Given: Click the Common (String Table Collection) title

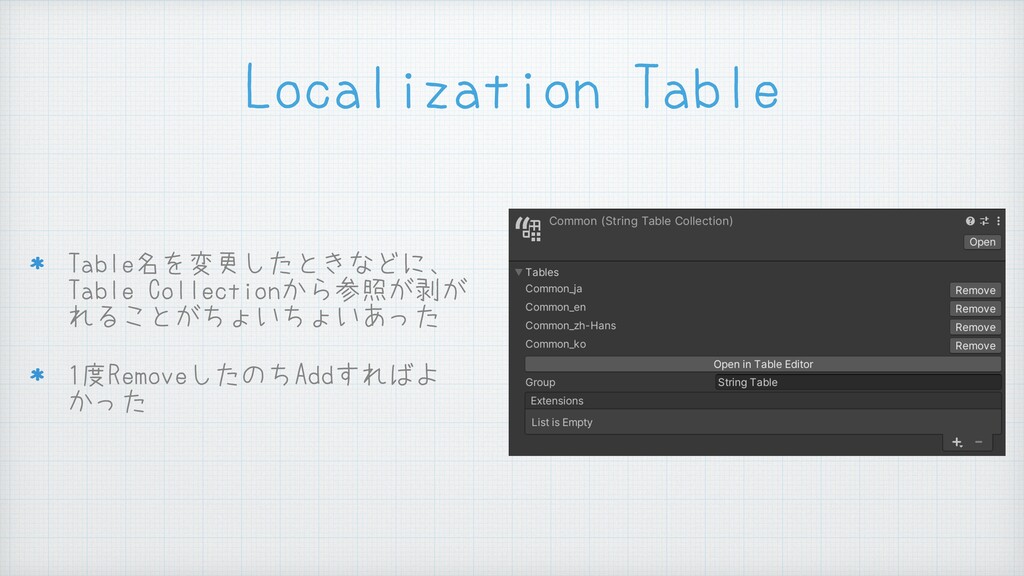Looking at the screenshot, I should 641,221.
